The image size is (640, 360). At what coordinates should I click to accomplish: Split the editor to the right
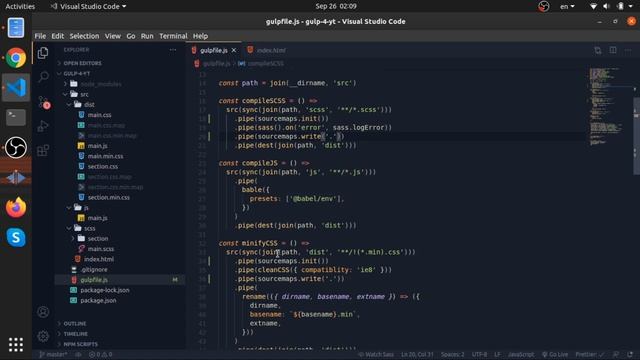[x=613, y=50]
